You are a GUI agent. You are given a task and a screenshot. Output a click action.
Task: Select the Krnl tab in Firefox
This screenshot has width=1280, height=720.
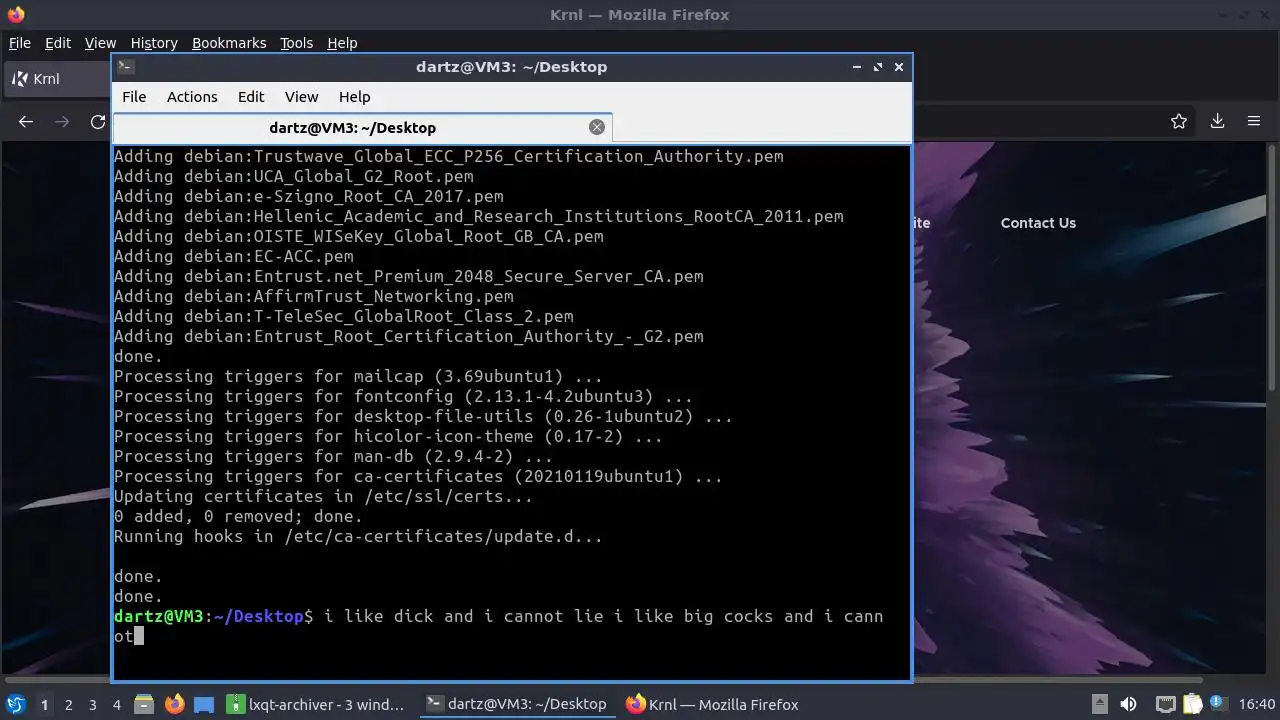click(x=57, y=79)
